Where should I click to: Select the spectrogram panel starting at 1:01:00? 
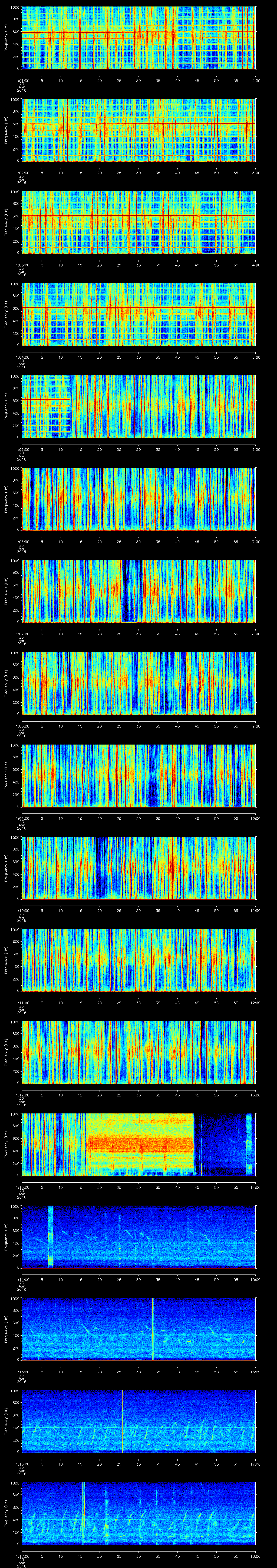pyautogui.click(x=139, y=38)
